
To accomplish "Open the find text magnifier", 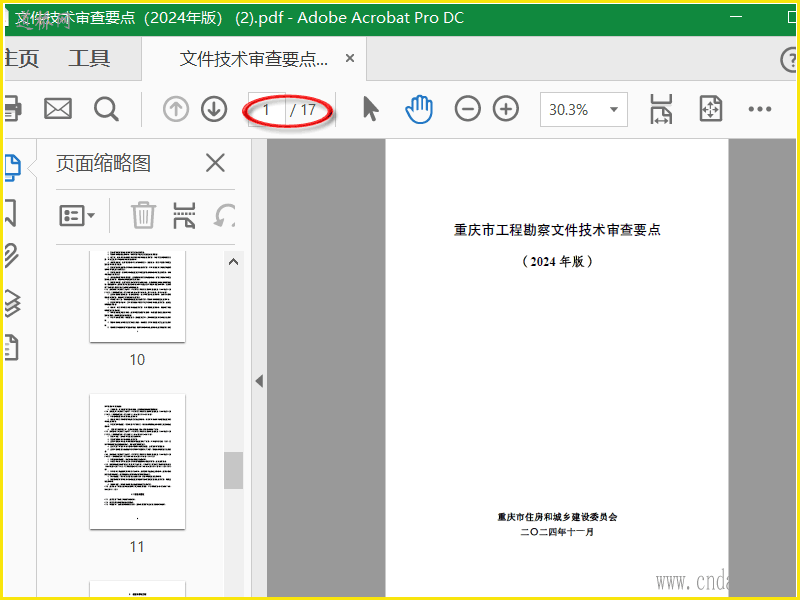I will coord(106,109).
